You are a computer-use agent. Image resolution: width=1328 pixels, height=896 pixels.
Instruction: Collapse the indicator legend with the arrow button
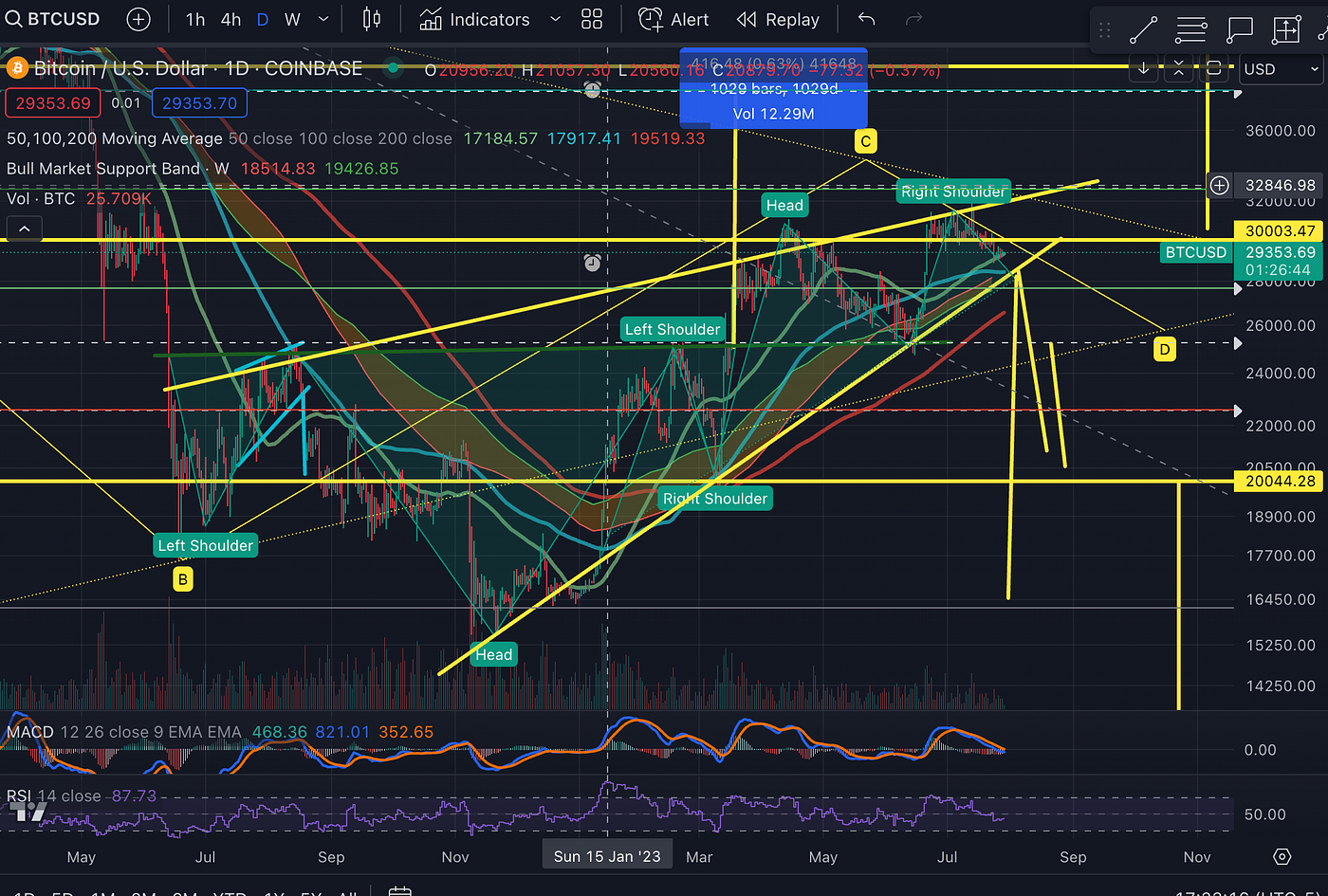(x=24, y=229)
